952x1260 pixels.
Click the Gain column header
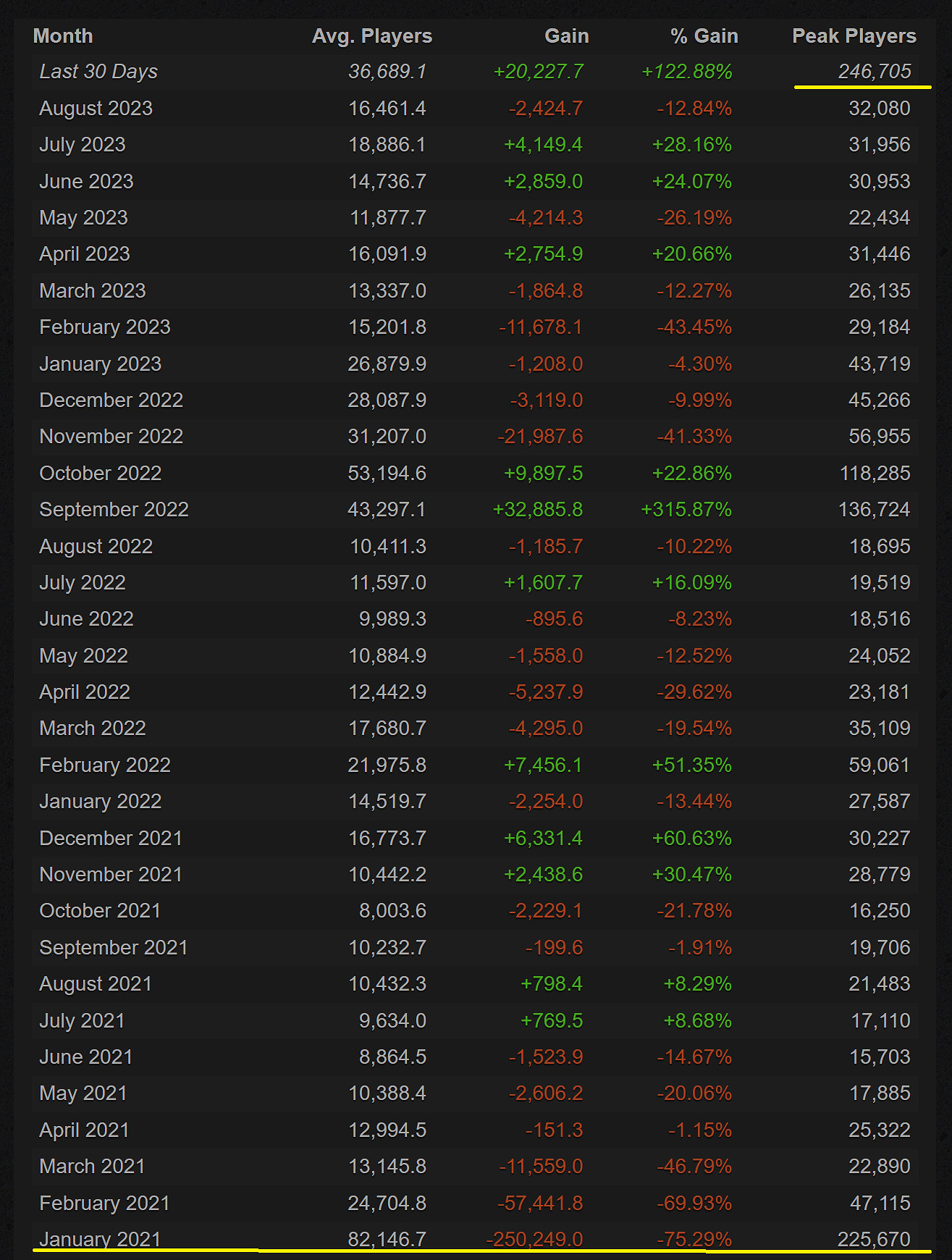coord(566,36)
